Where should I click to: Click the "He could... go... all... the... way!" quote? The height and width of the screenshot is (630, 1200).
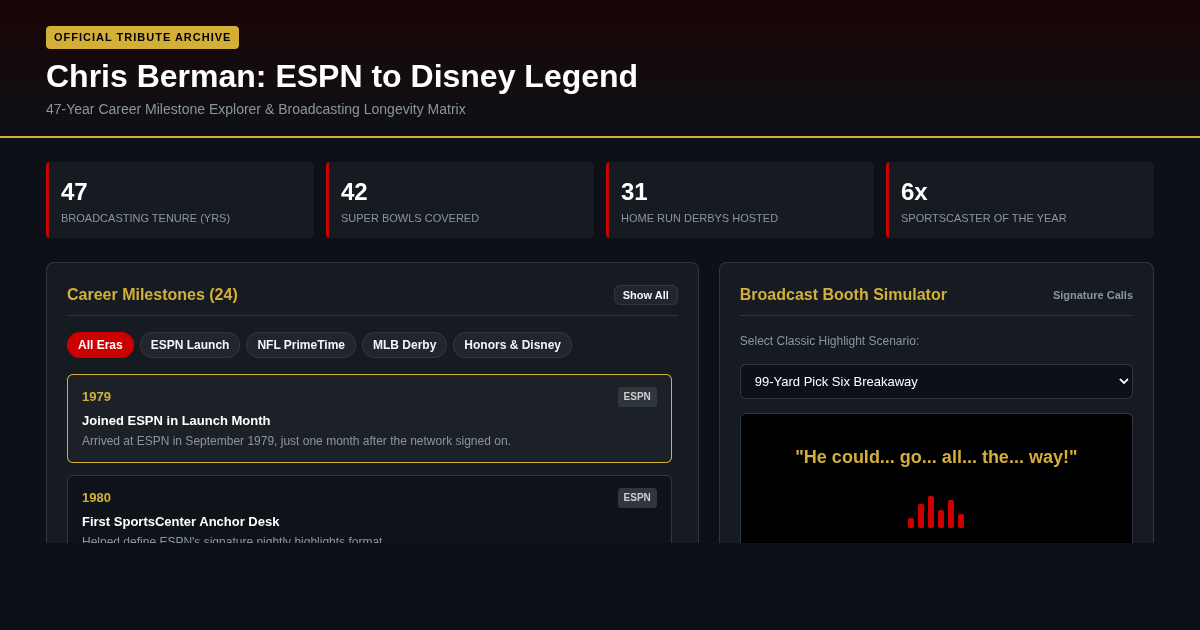point(936,457)
